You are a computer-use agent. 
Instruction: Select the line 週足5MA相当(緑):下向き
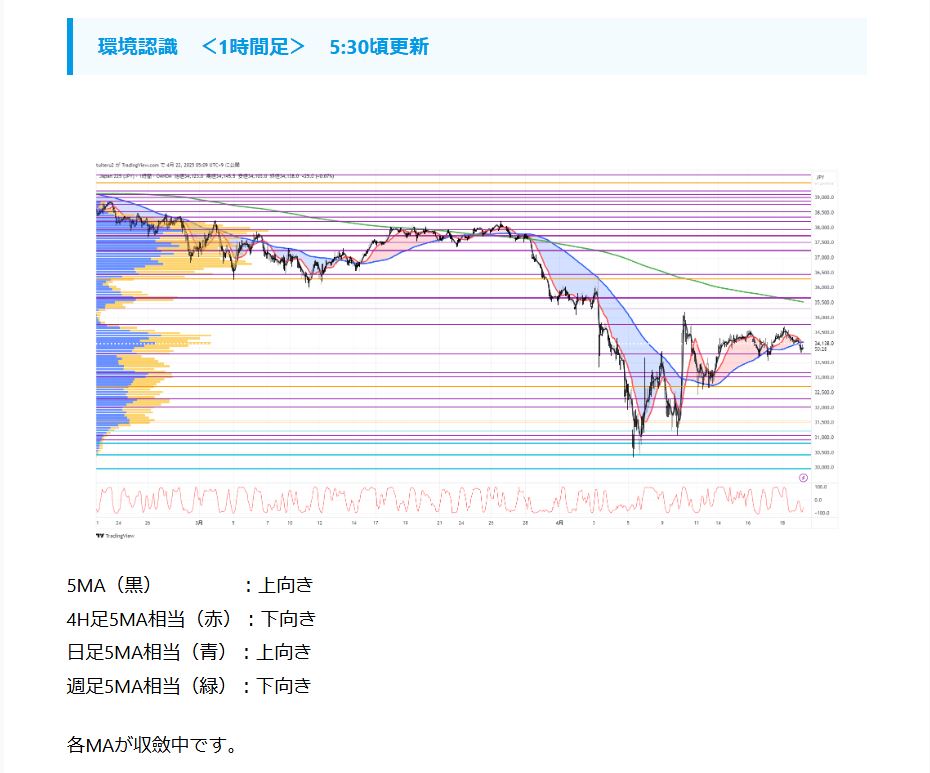click(x=189, y=686)
